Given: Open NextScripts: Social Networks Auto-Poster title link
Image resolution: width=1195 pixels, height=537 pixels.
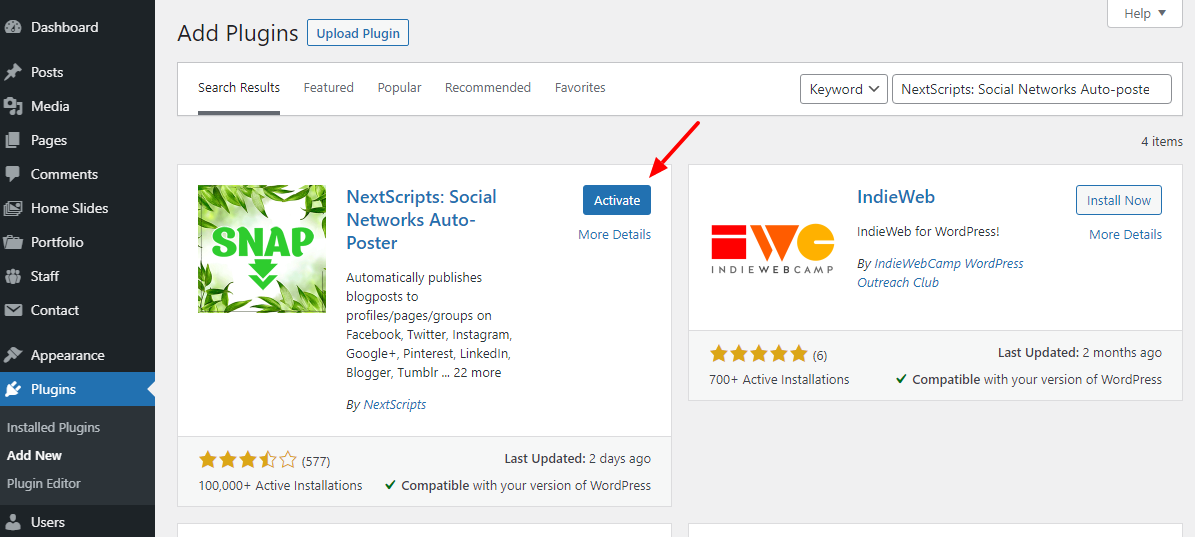Looking at the screenshot, I should pos(421,219).
